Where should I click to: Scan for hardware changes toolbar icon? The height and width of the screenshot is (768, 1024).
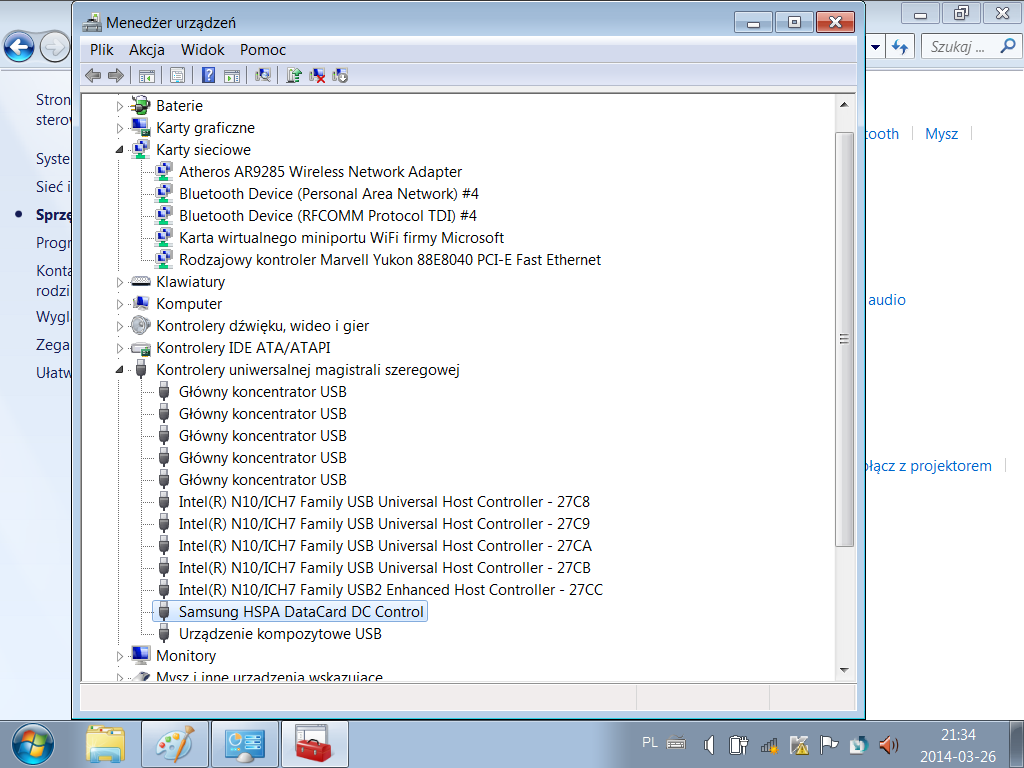[x=263, y=76]
